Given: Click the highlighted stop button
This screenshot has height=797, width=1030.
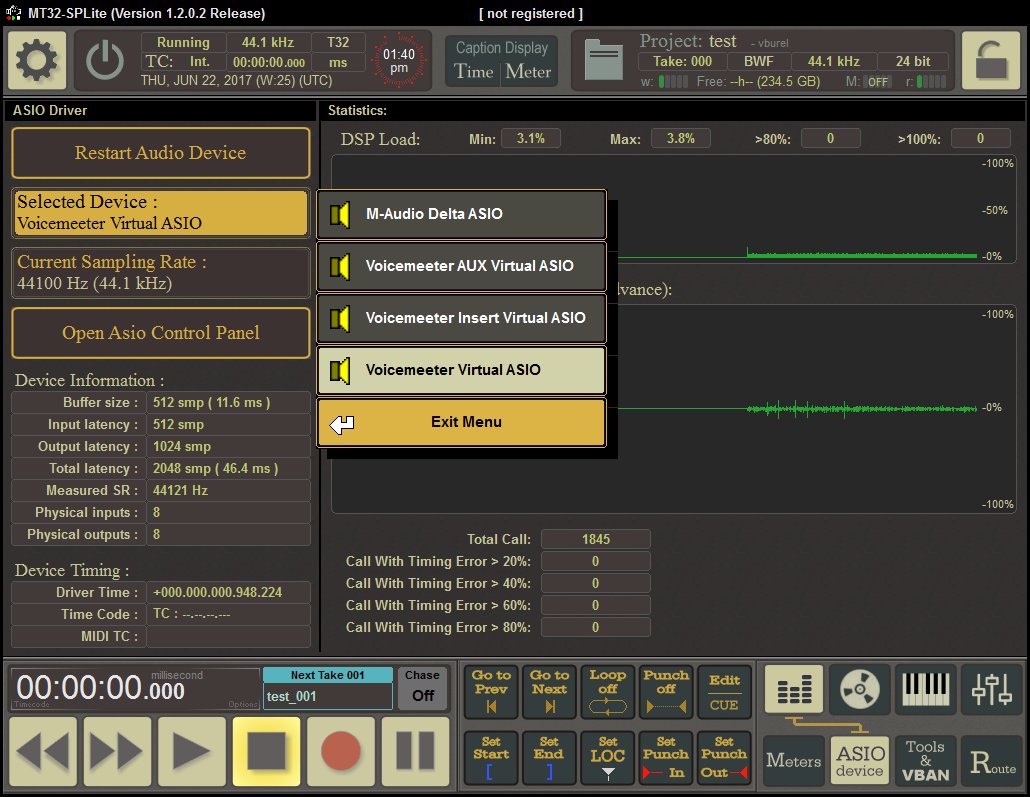Looking at the screenshot, I should pos(266,751).
